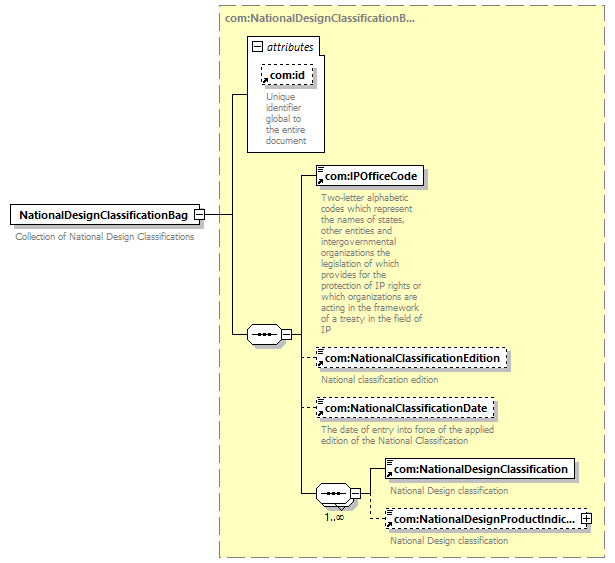
Task: Click the 1..∞ cardinality label
Action: [332, 517]
